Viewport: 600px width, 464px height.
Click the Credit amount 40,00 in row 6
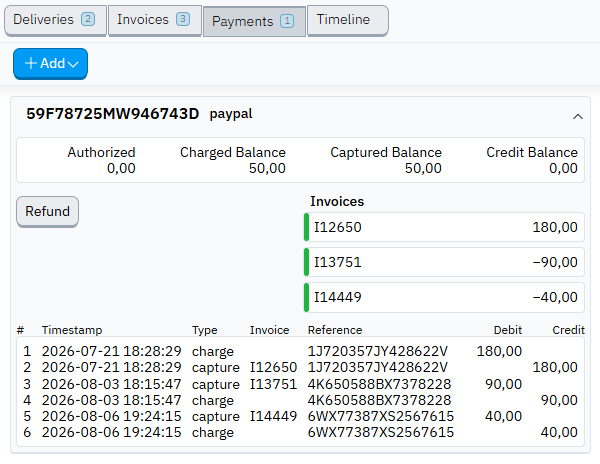click(559, 432)
